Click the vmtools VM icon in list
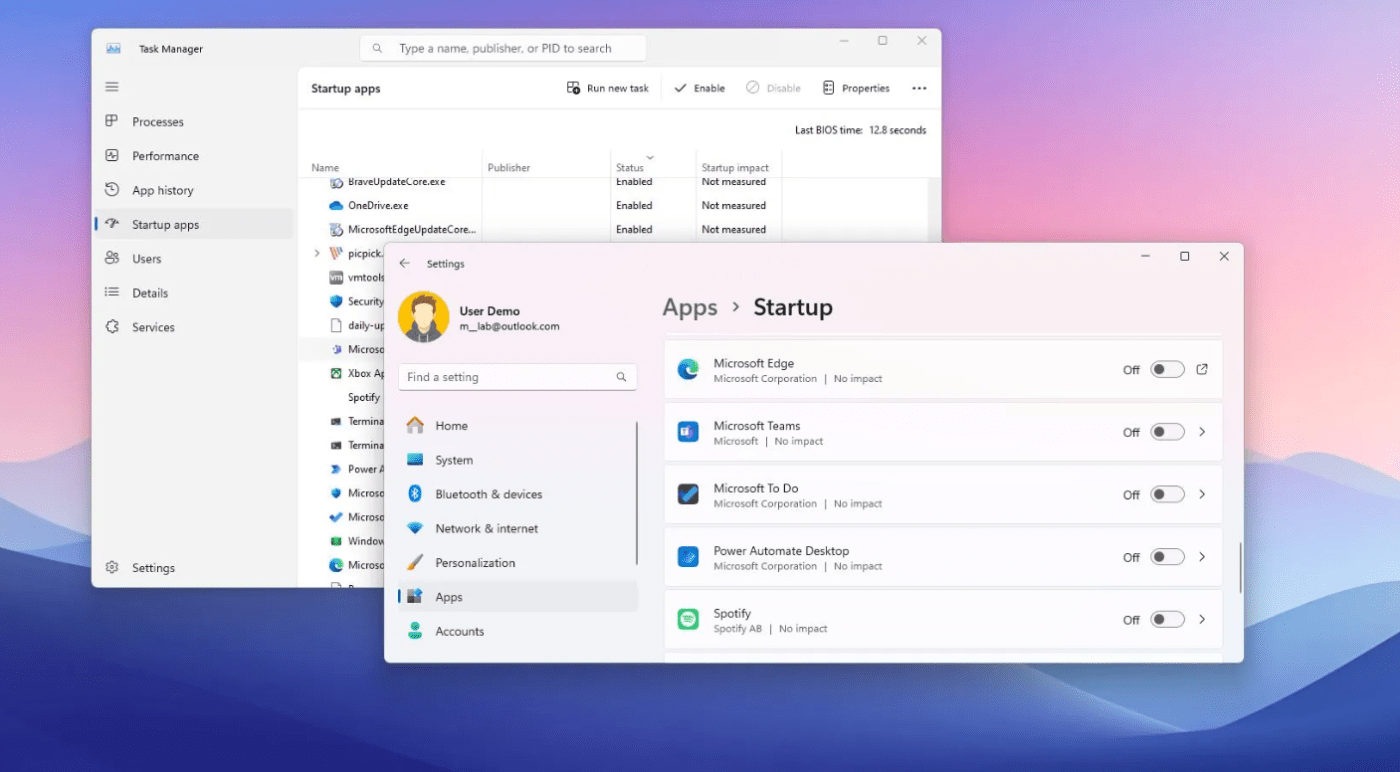Viewport: 1400px width, 772px height. (336, 278)
